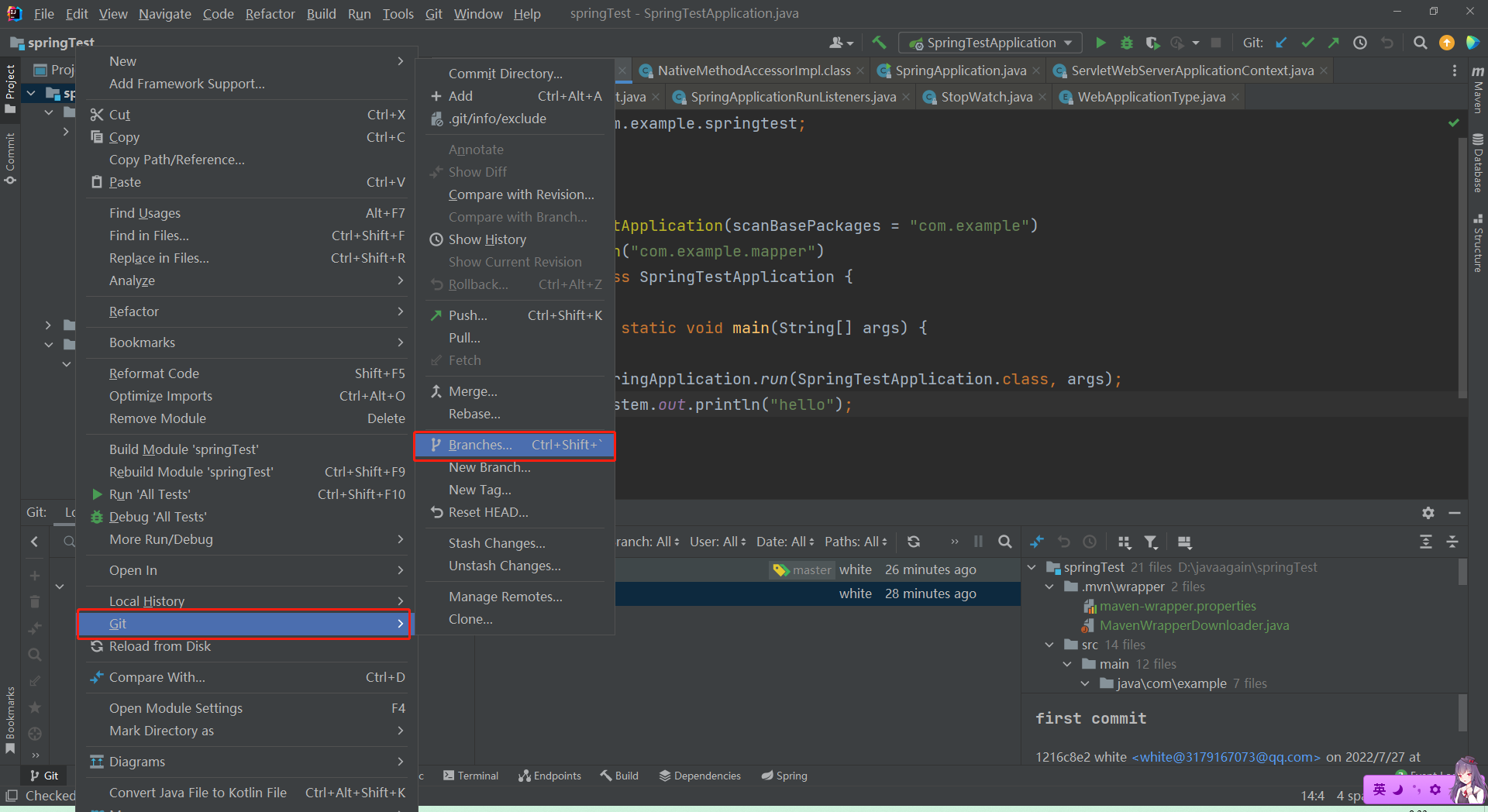Open the Branch: All filter
The height and width of the screenshot is (812, 1488).
click(646, 542)
